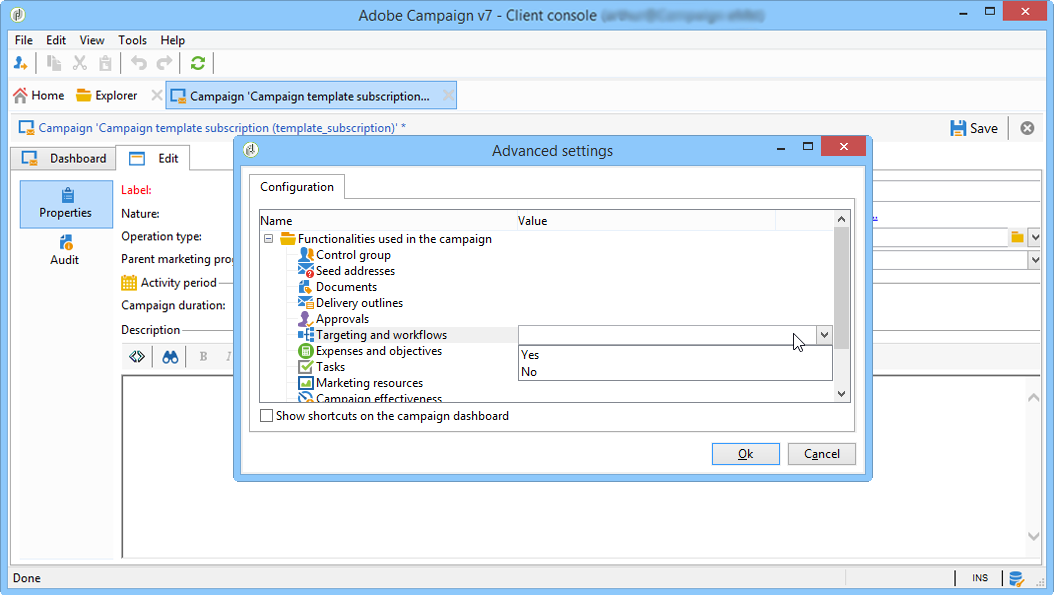Open the lower dropdown arrow at far right

point(1035,260)
